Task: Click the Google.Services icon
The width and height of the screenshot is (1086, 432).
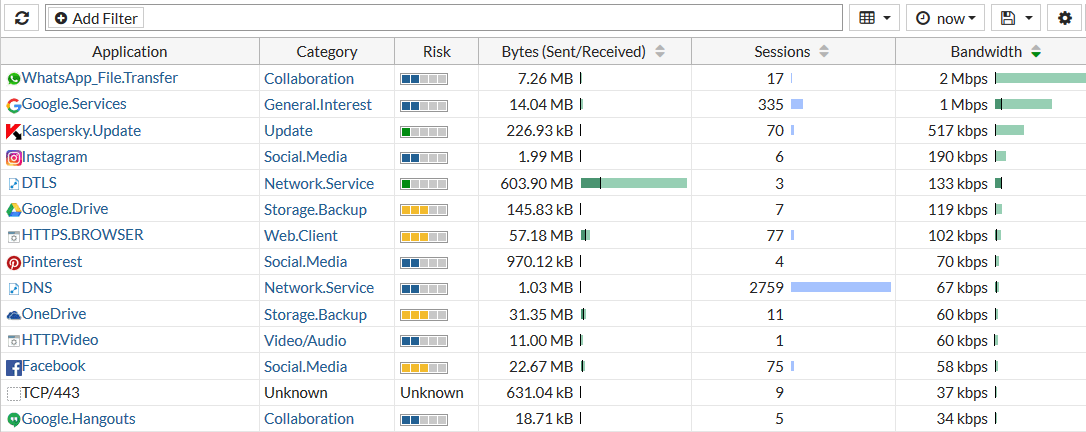Action: (14, 105)
